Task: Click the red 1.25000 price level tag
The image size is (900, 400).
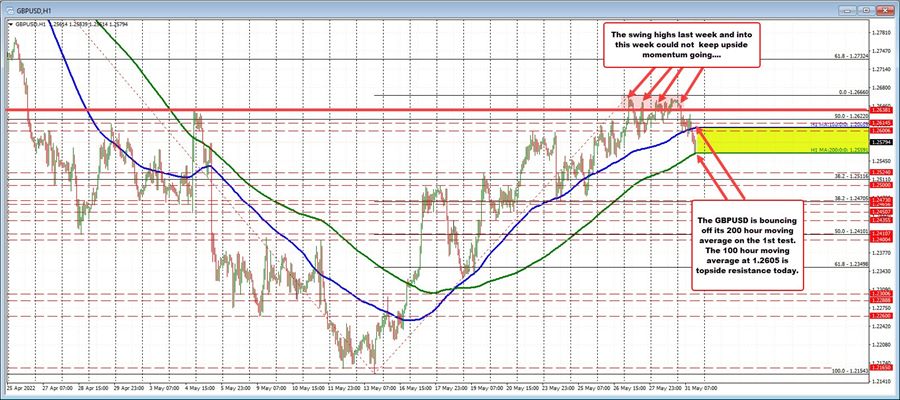Action: click(x=880, y=185)
